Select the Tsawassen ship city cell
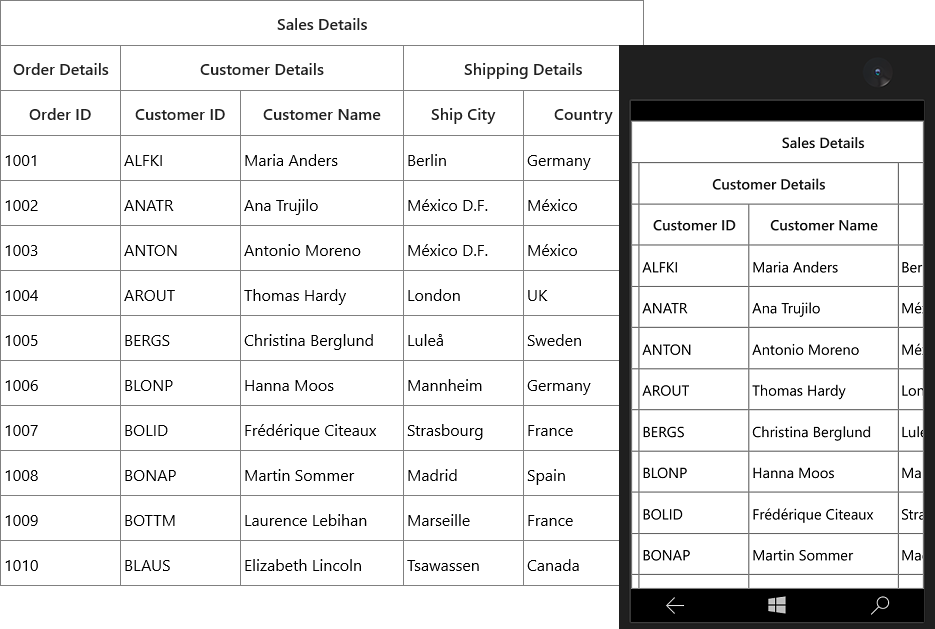The width and height of the screenshot is (935, 629). [x=463, y=564]
